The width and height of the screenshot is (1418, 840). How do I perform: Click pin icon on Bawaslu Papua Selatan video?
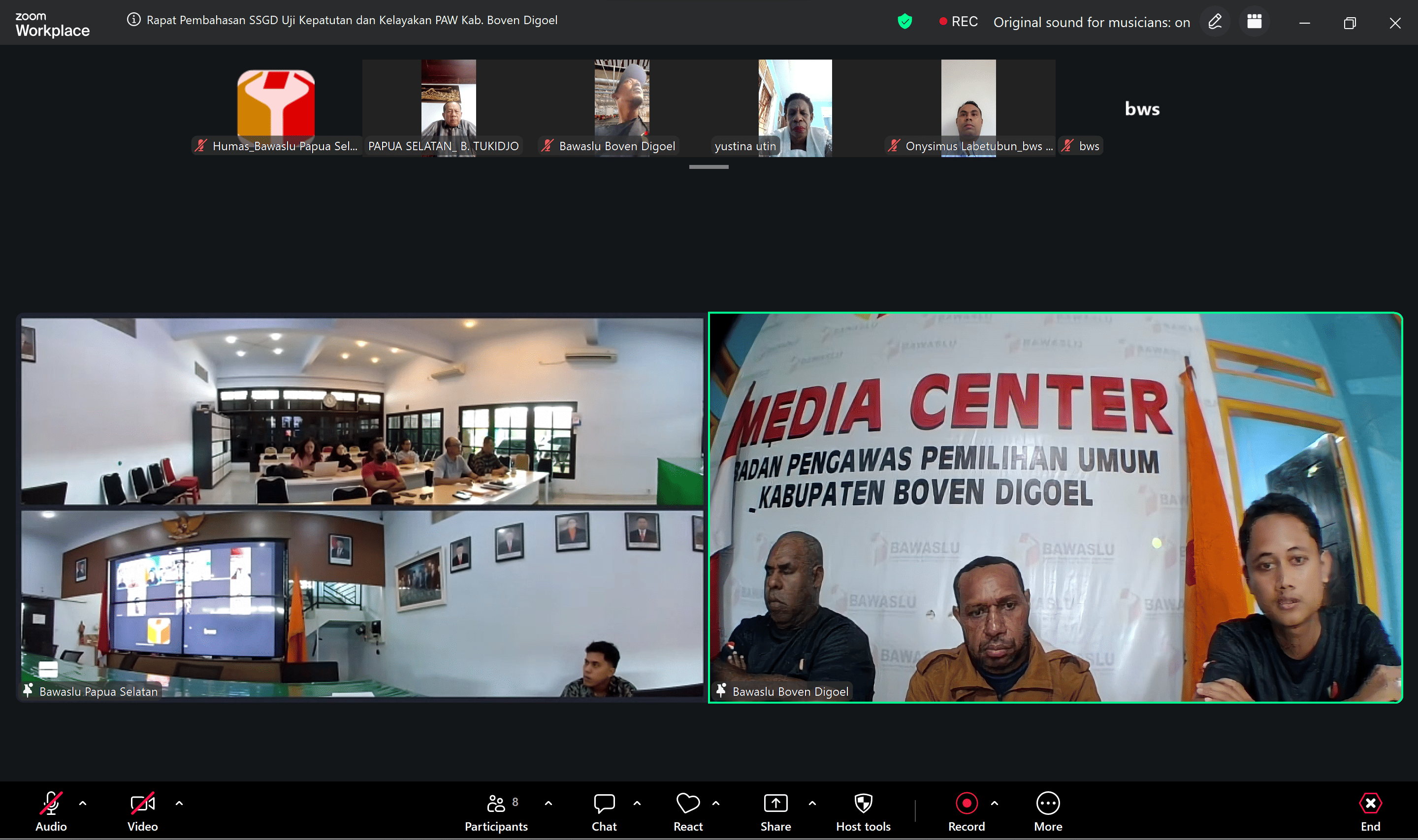(28, 690)
